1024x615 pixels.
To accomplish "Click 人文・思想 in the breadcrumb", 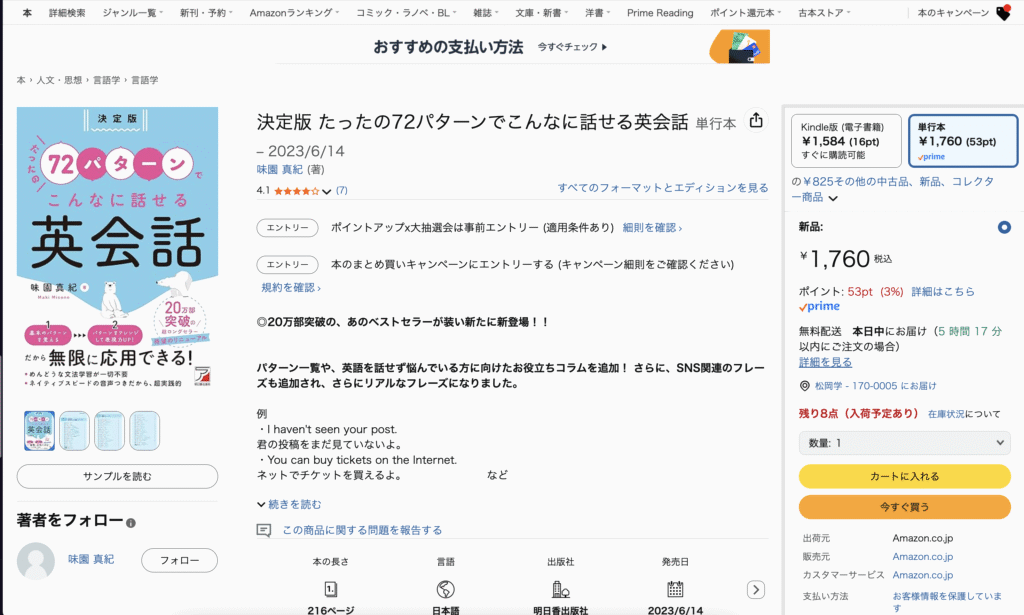I will click(59, 80).
